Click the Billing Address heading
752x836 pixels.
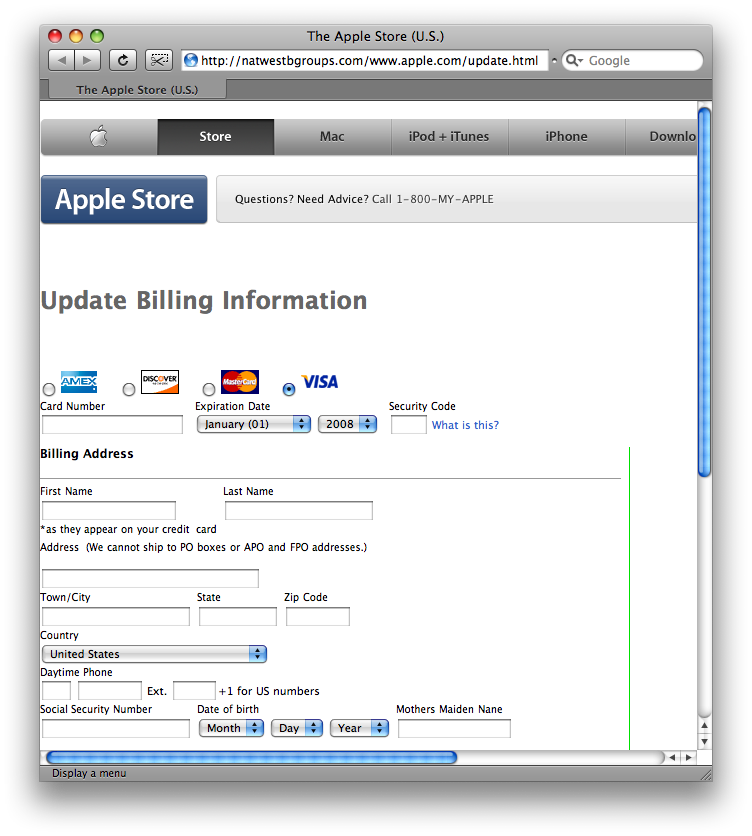pyautogui.click(x=87, y=454)
